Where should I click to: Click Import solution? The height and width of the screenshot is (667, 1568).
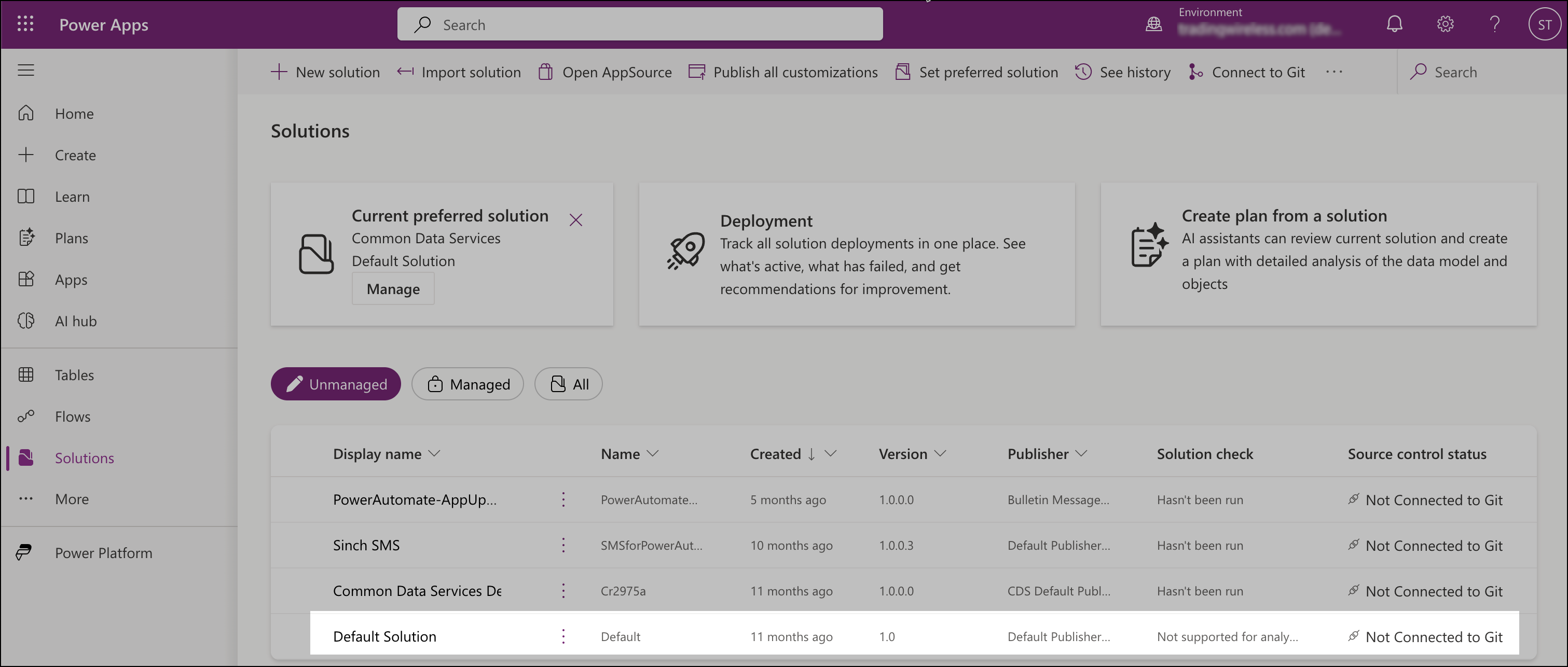coord(459,72)
